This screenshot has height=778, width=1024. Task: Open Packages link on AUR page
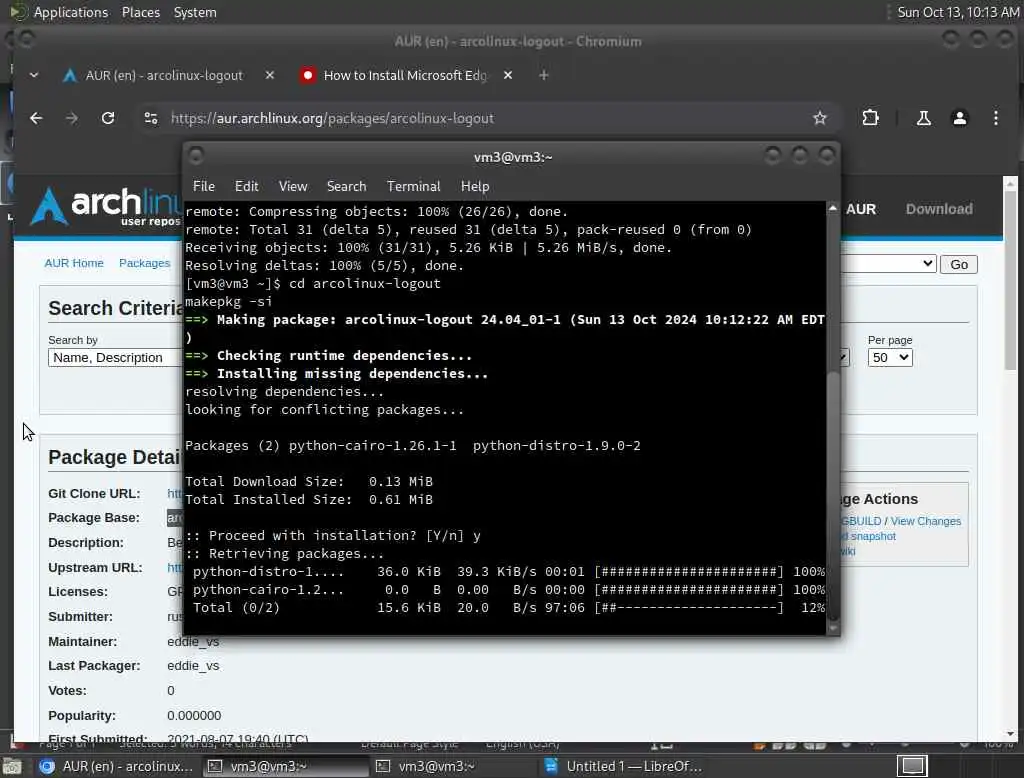[144, 263]
